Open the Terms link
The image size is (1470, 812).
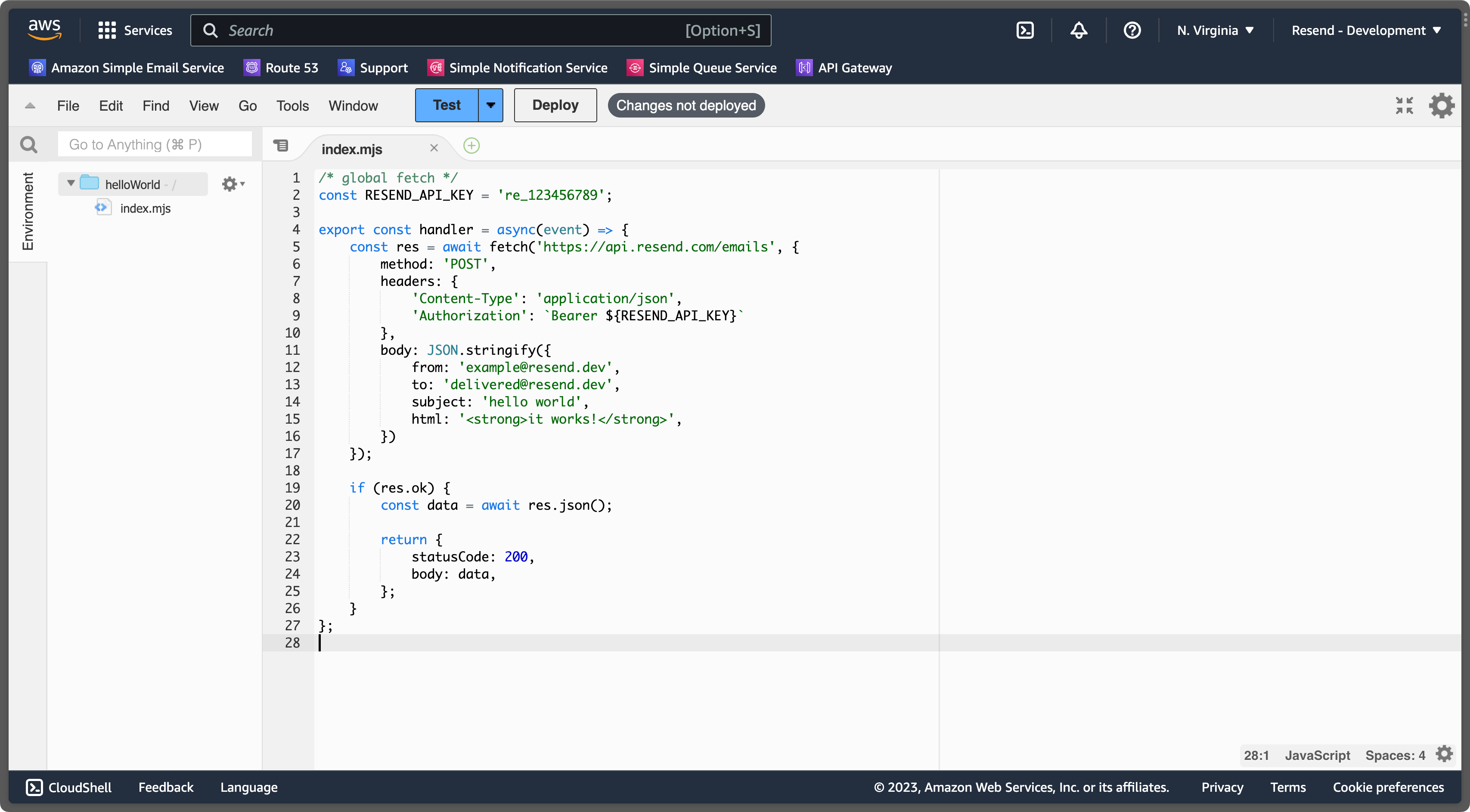tap(1287, 787)
